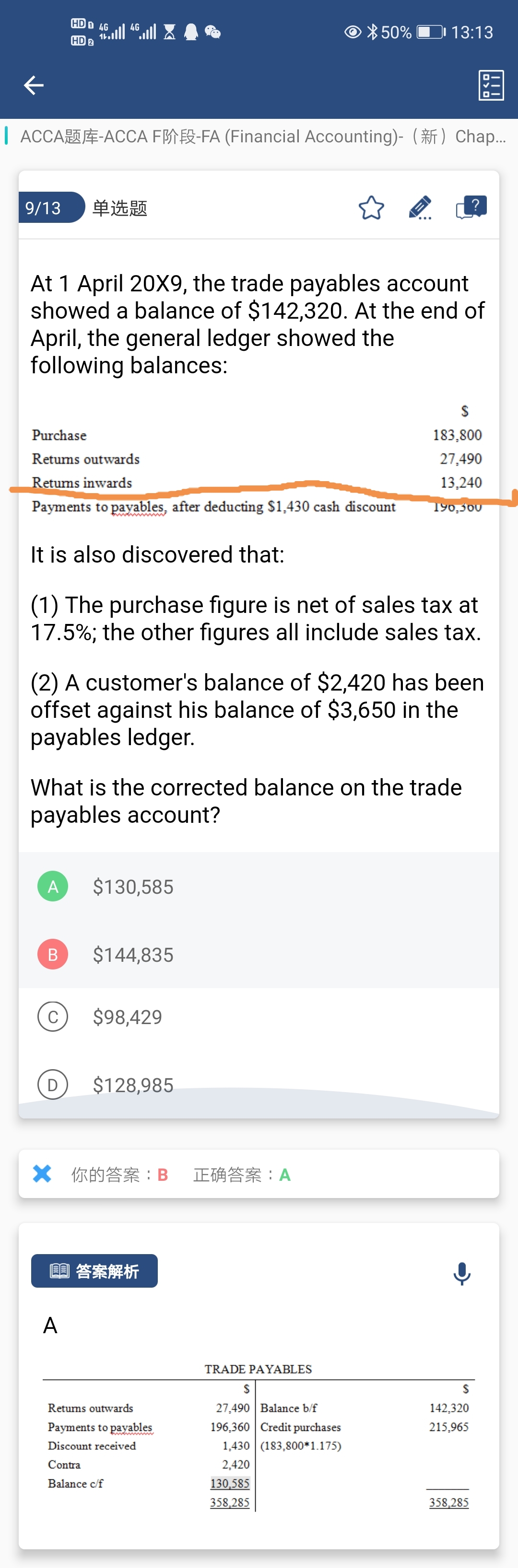Image resolution: width=518 pixels, height=1568 pixels.
Task: Select option A $130,585
Action: pyautogui.click(x=259, y=886)
